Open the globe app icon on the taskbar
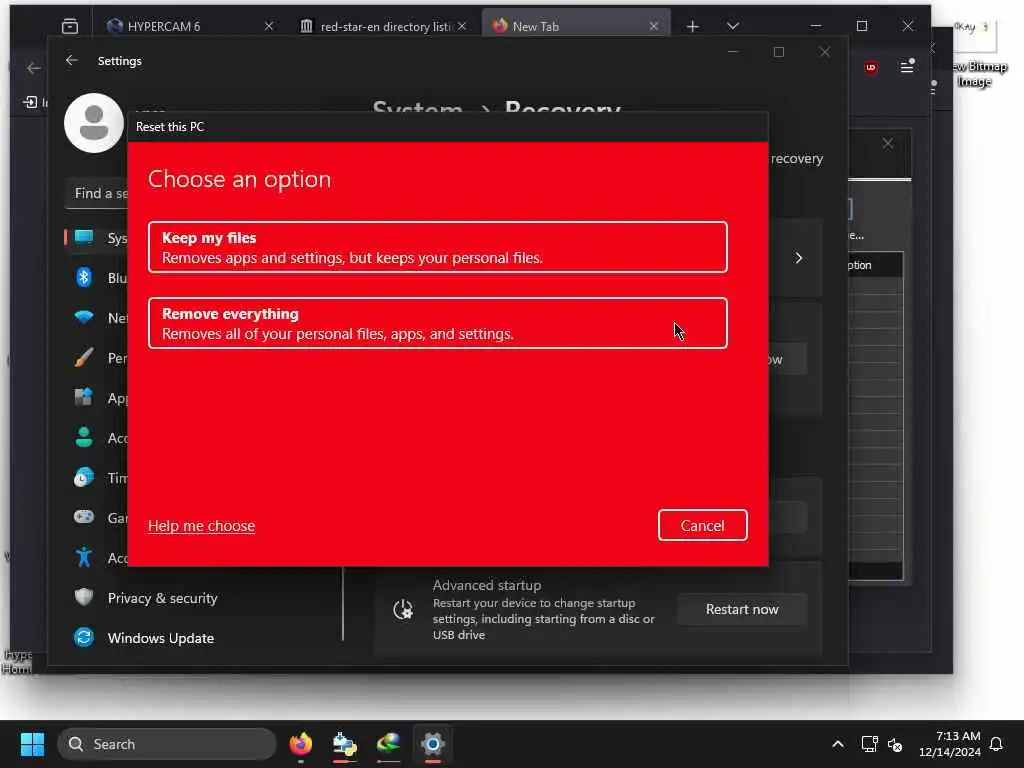The width and height of the screenshot is (1024, 768). point(389,744)
